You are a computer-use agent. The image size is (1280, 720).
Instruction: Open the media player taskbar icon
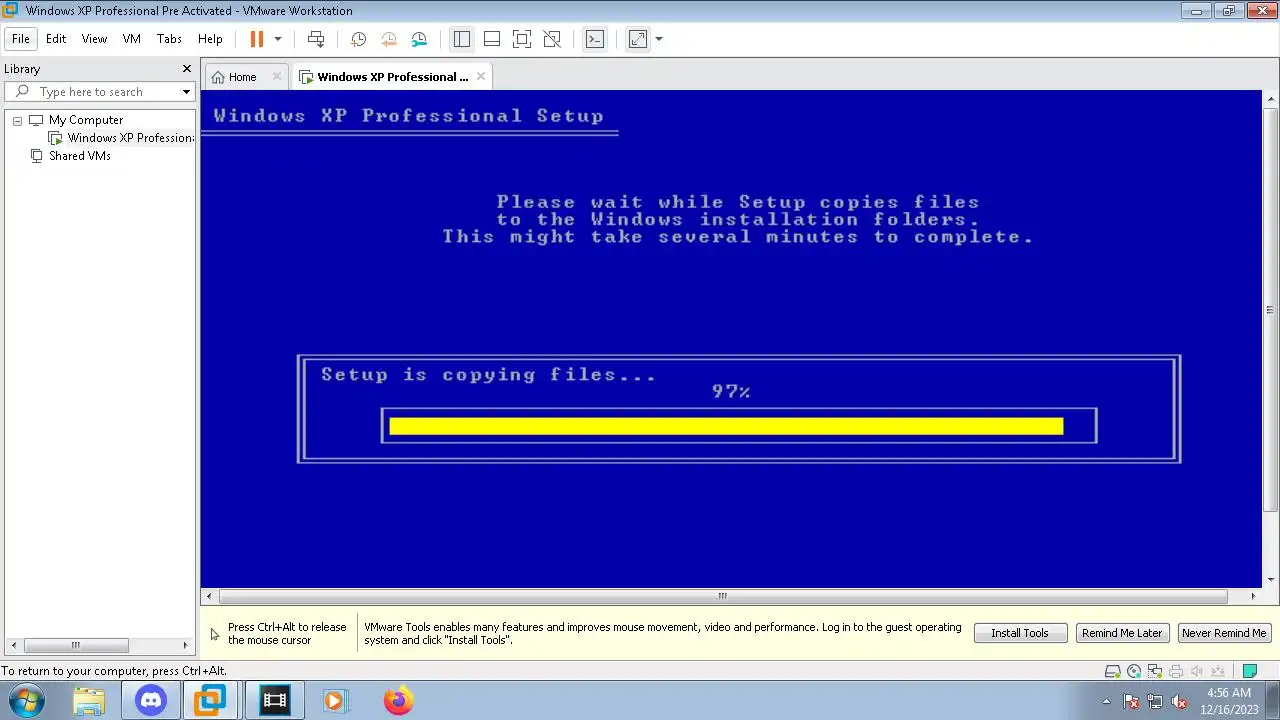click(x=335, y=701)
